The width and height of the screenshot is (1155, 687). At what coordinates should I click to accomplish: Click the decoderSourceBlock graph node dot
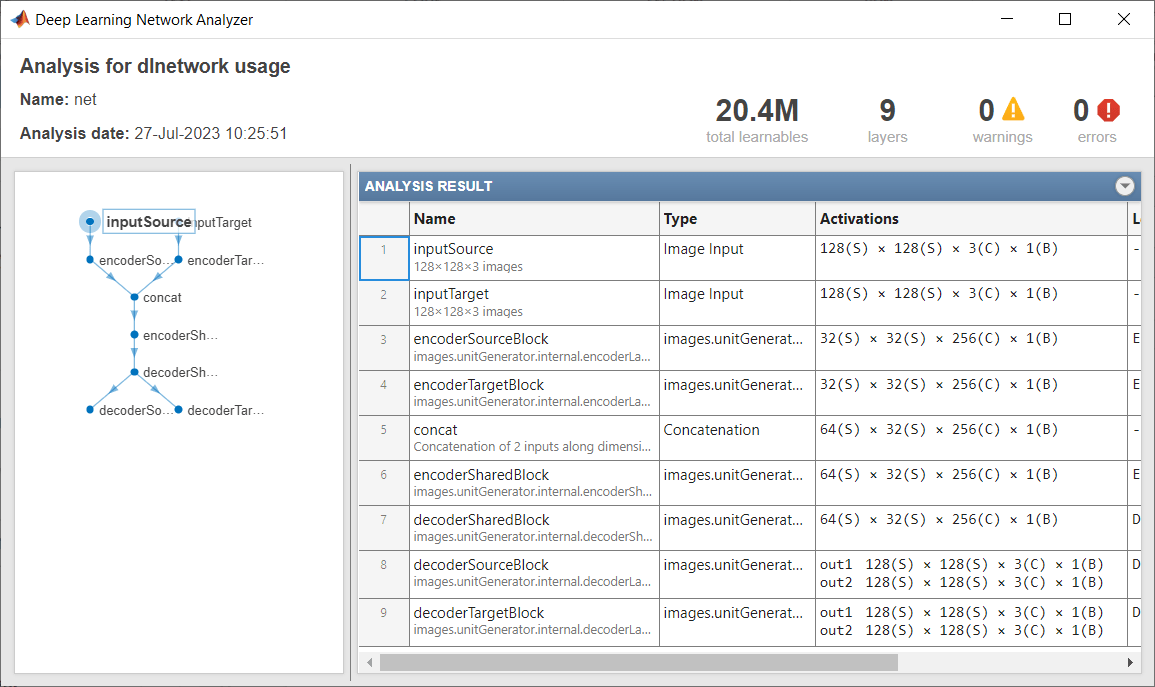pos(90,410)
